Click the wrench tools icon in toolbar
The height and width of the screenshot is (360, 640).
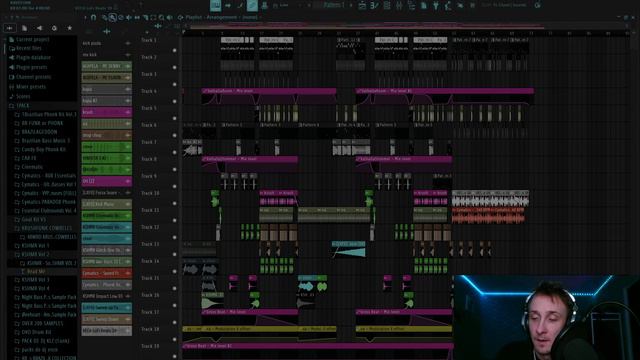[448, 5]
